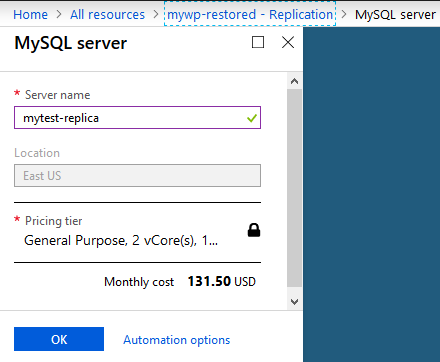Navigate to mywp-restored - Replication breadcrumb
Screen dimensions: 440x362
tap(250, 14)
